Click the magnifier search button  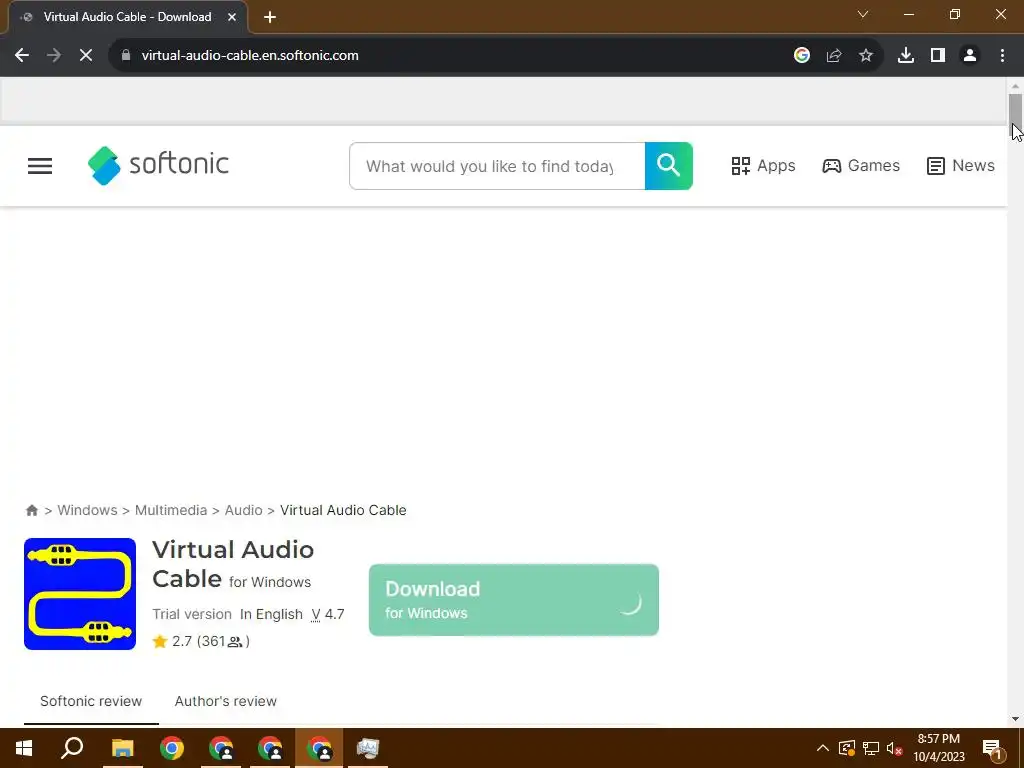click(668, 166)
